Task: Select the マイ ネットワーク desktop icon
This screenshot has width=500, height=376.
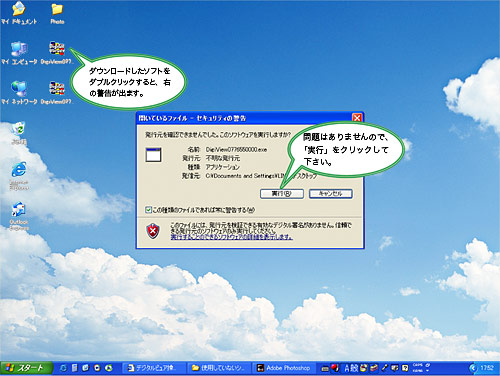Action: (x=19, y=92)
